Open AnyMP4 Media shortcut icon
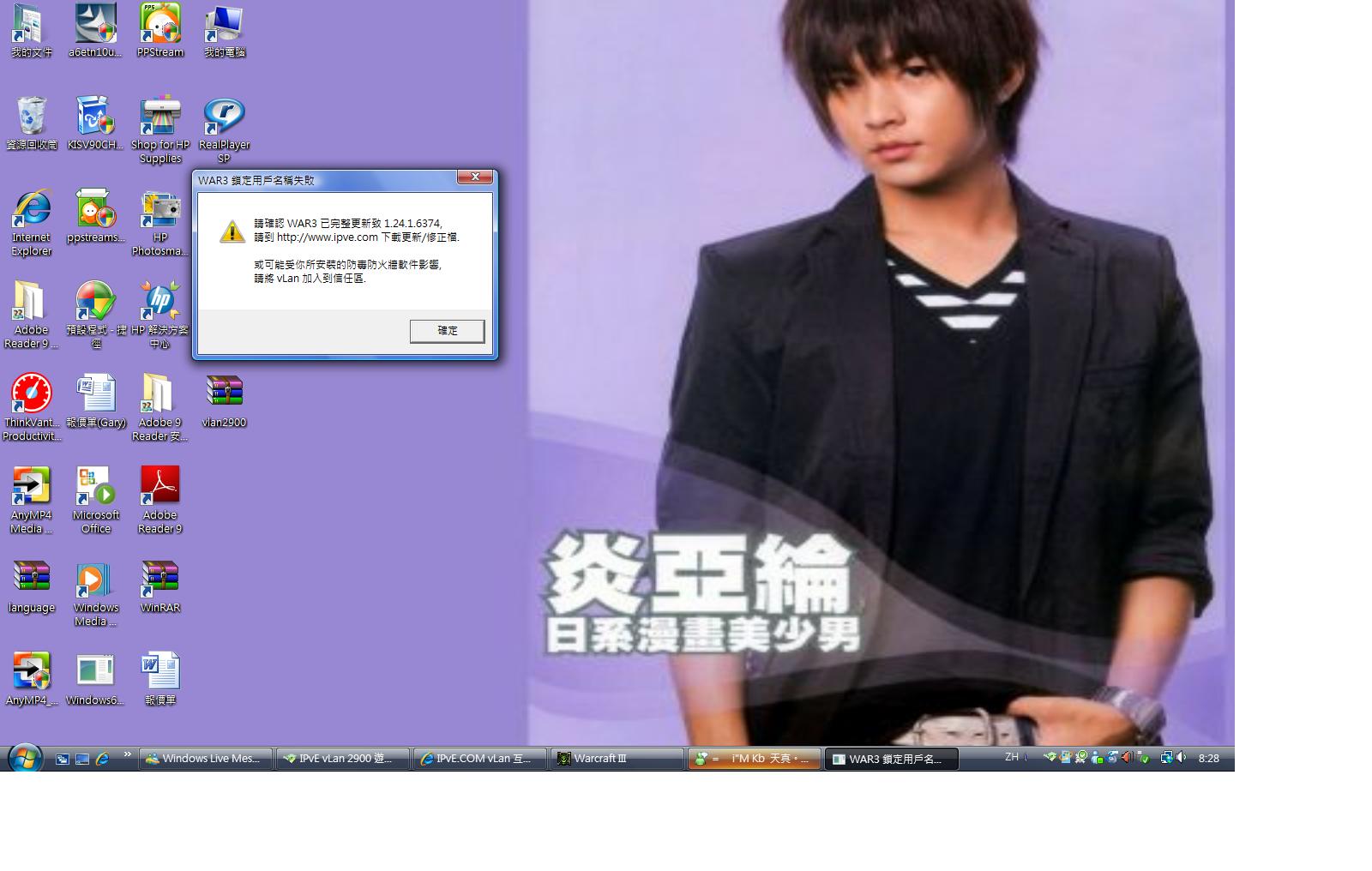Screen dimensions: 1372x871 31,501
